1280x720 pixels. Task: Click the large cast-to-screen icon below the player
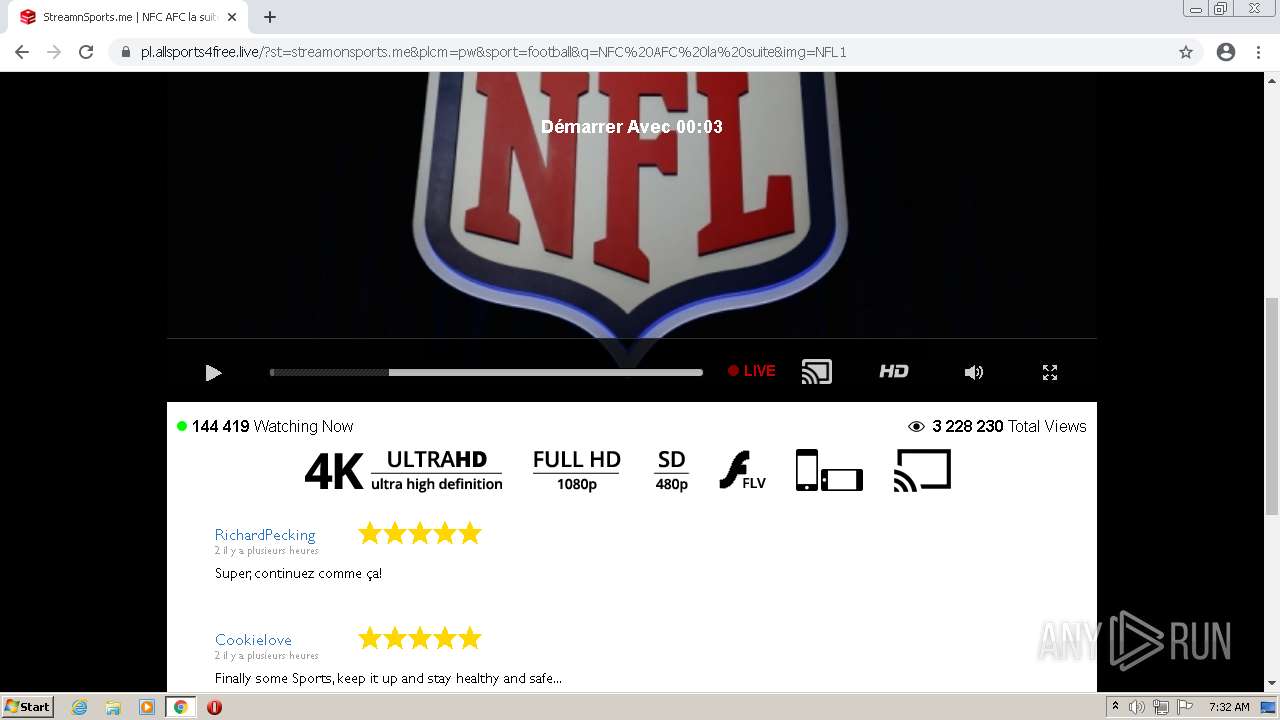click(922, 470)
